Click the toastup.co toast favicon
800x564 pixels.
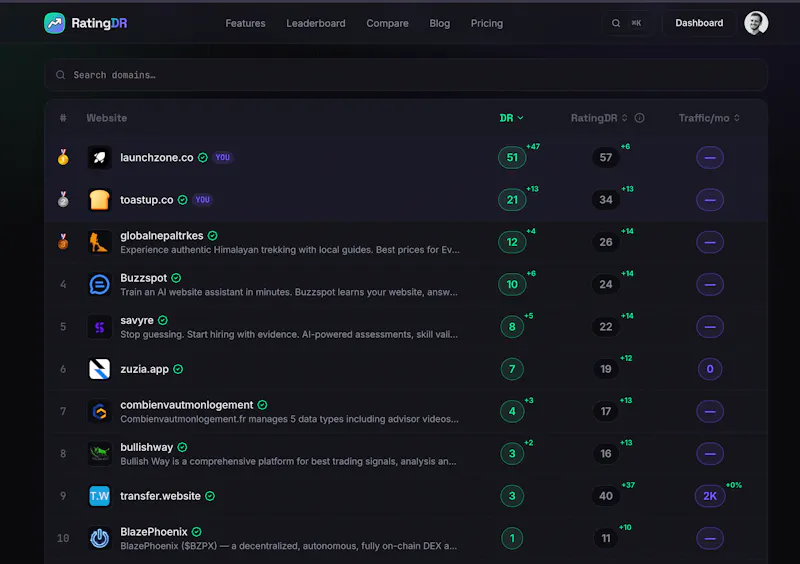[x=99, y=200]
